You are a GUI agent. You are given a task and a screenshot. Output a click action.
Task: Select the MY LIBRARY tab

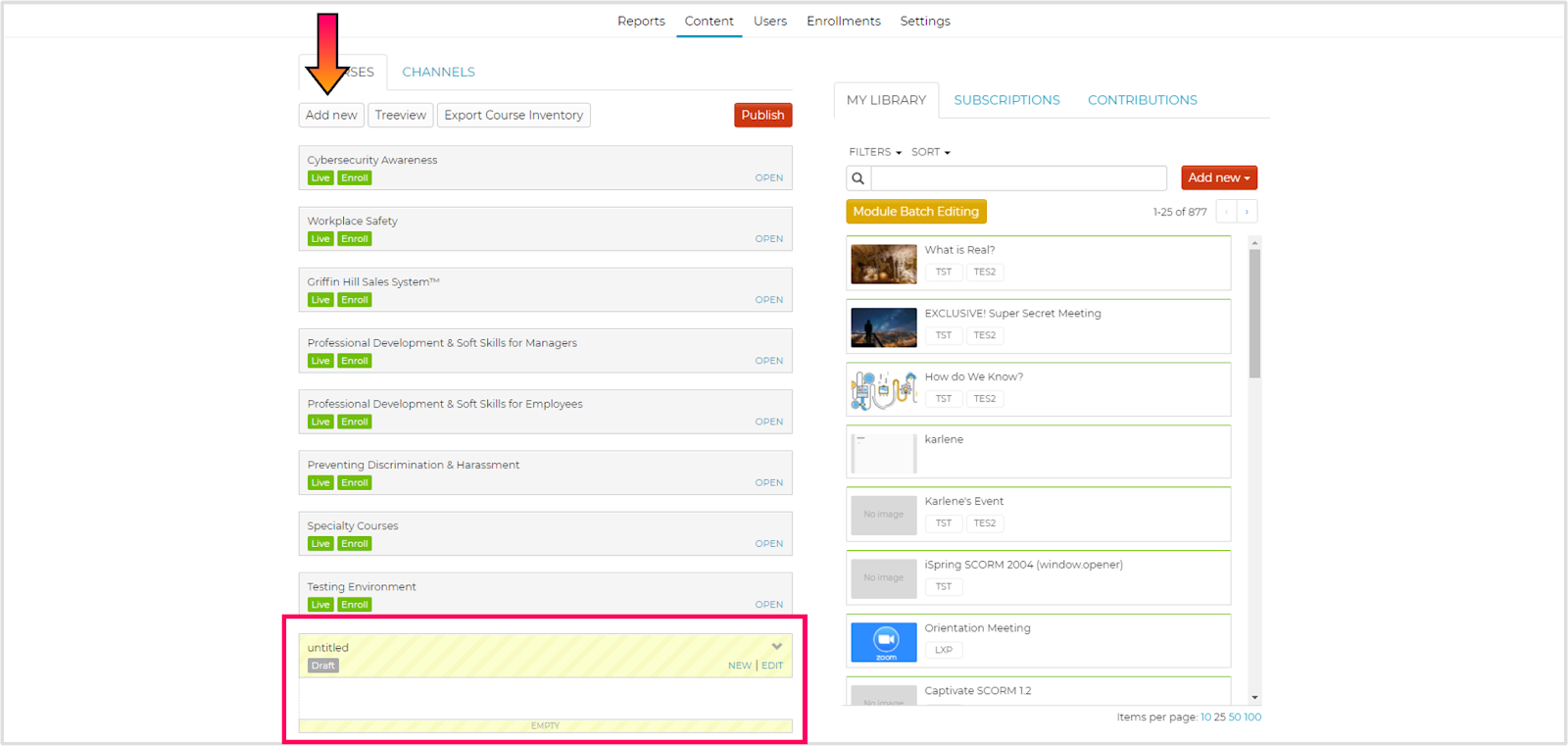886,100
